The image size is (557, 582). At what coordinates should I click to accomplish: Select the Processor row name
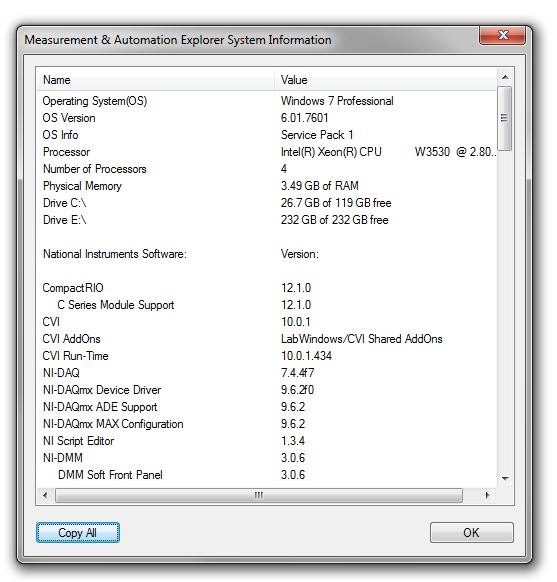(x=66, y=152)
